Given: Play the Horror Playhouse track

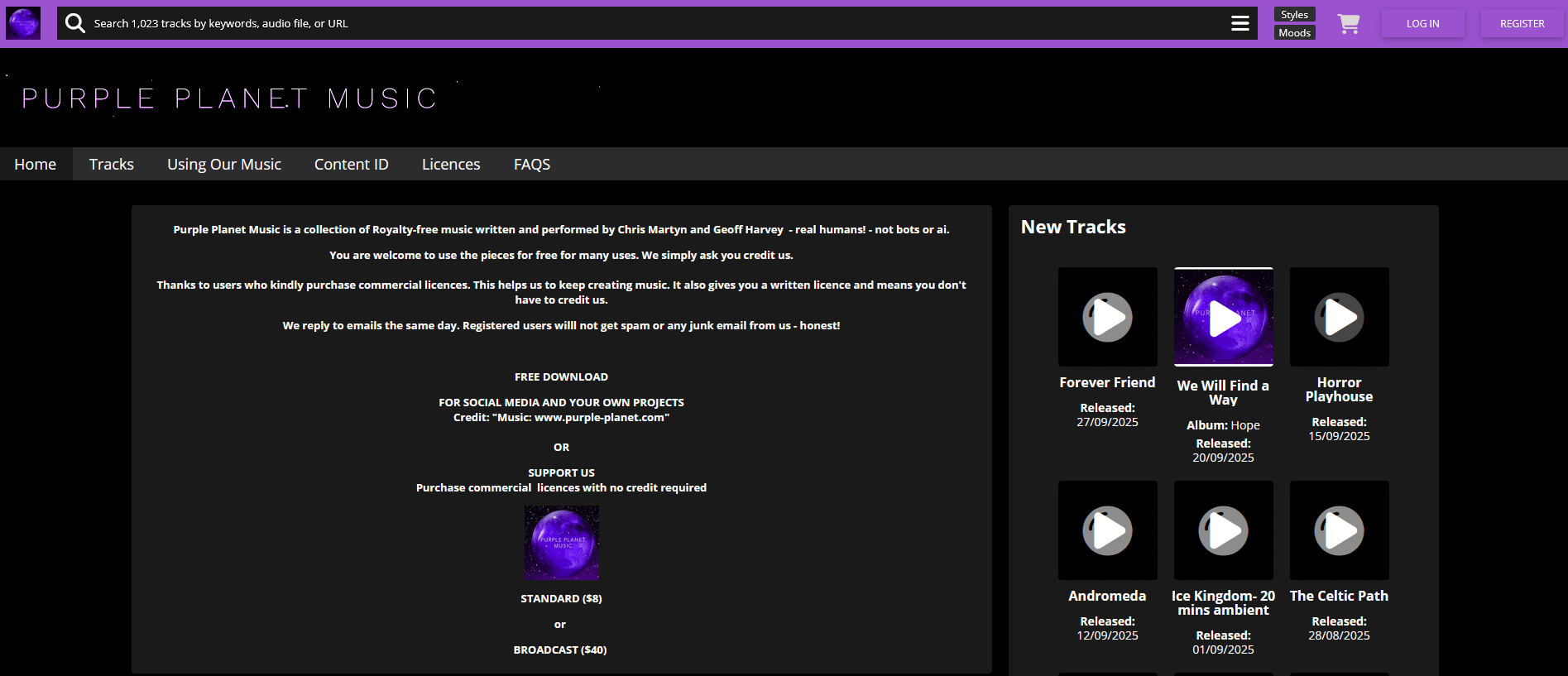Looking at the screenshot, I should (x=1339, y=317).
